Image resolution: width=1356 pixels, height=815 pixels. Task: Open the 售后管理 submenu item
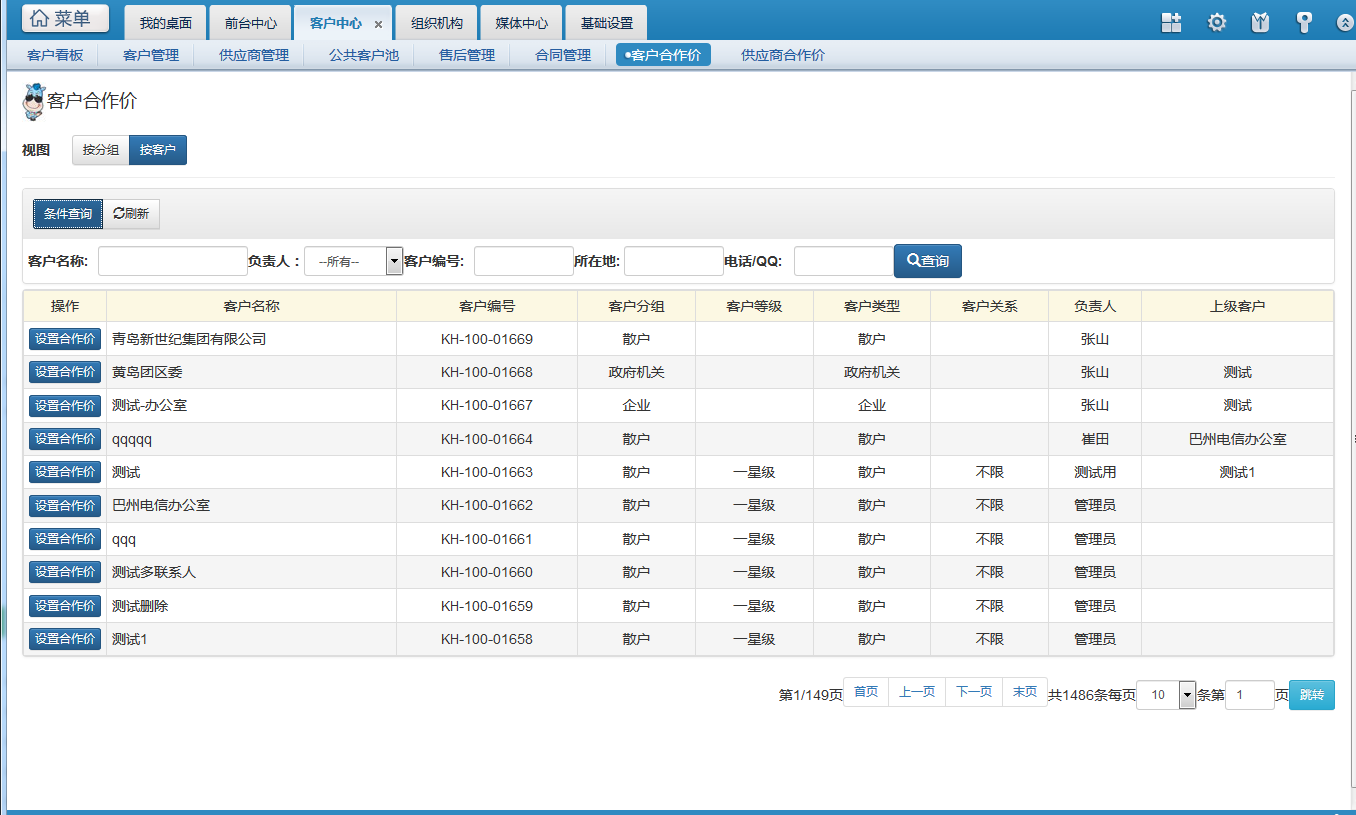[x=467, y=55]
